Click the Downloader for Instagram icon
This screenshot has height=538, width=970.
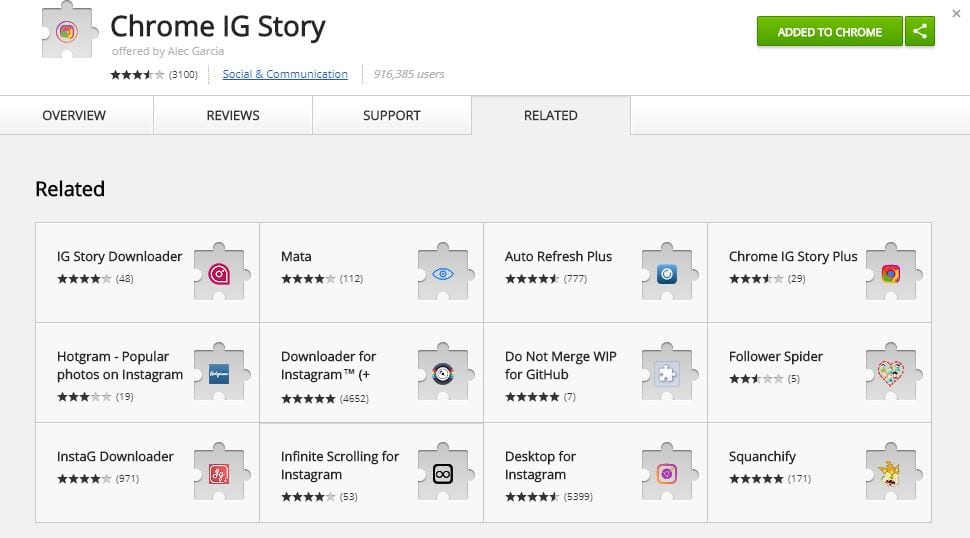pyautogui.click(x=445, y=372)
